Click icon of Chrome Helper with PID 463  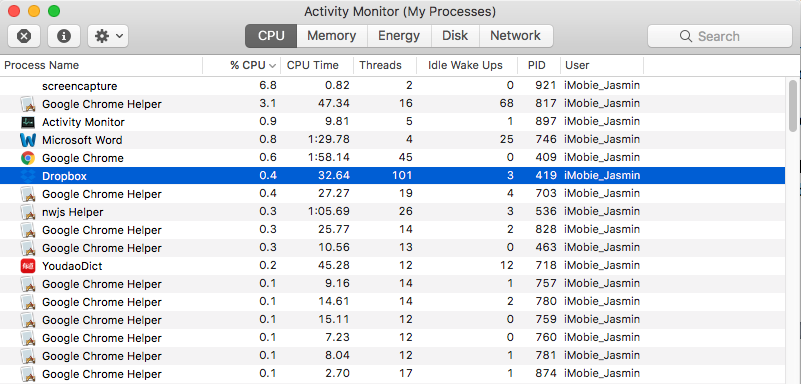tap(28, 248)
